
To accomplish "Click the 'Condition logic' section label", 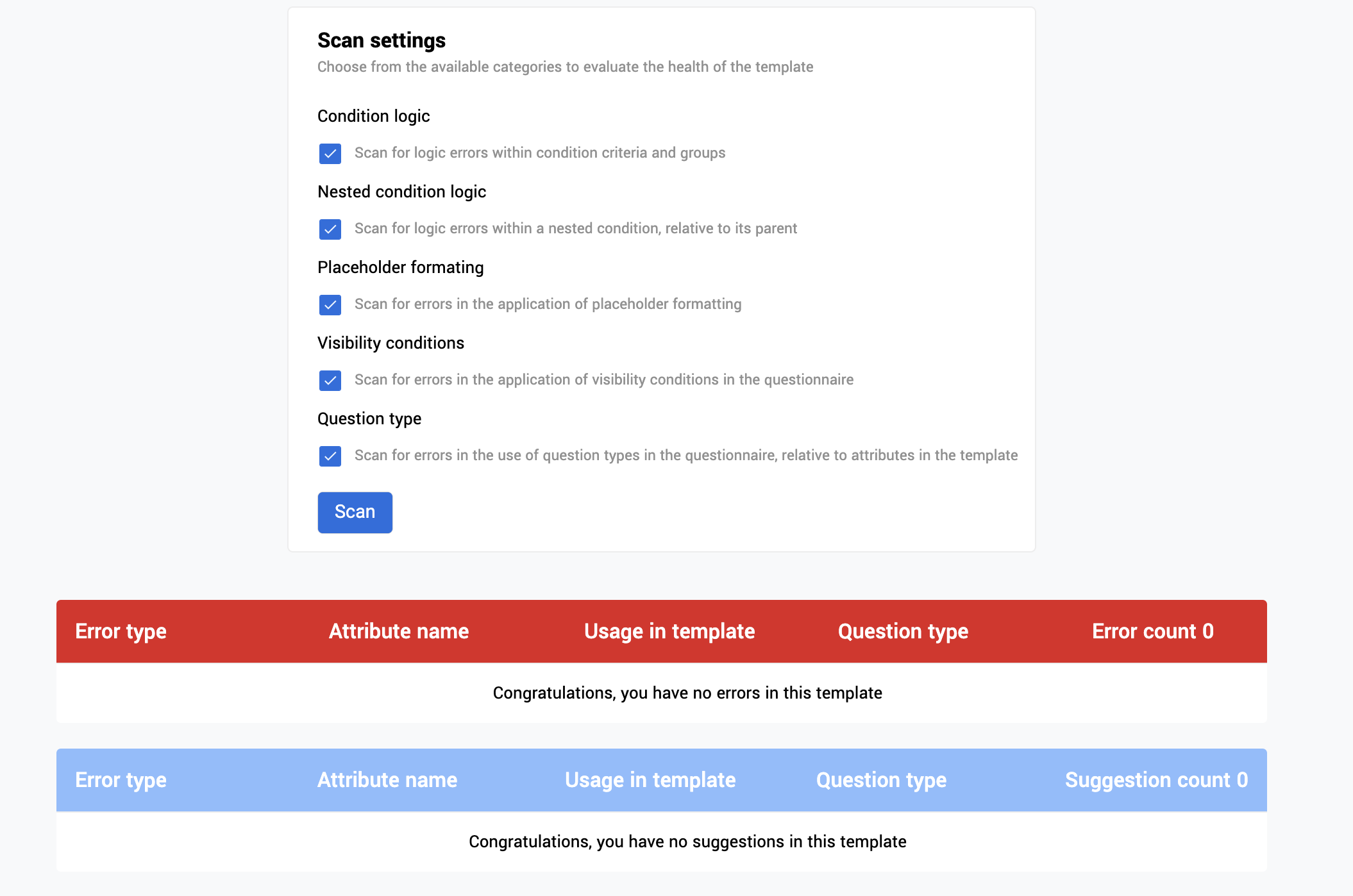I will pyautogui.click(x=373, y=116).
